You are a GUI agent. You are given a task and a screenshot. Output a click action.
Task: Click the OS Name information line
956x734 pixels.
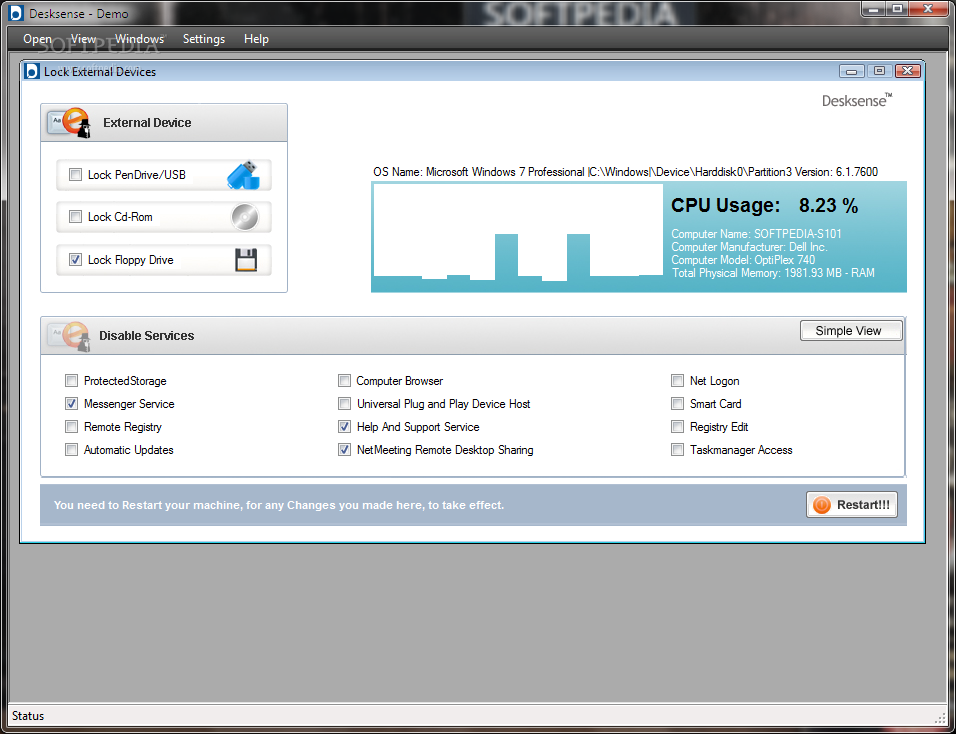click(x=626, y=172)
